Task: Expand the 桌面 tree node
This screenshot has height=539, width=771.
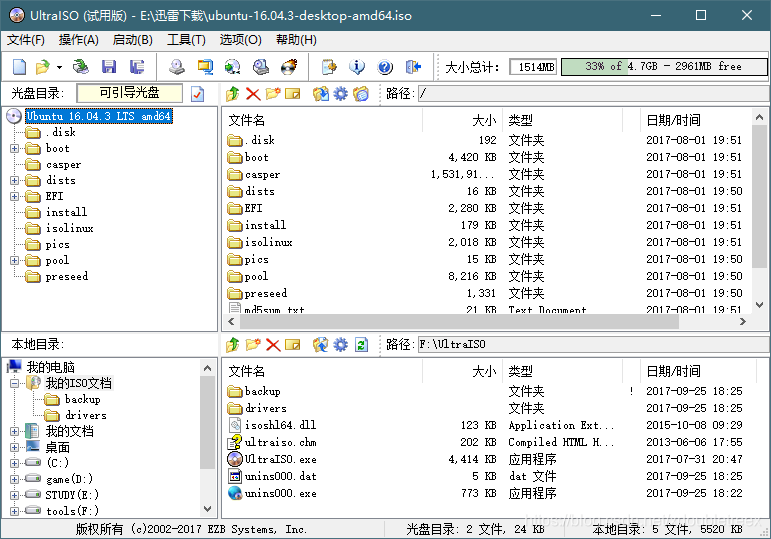Action: [14, 448]
